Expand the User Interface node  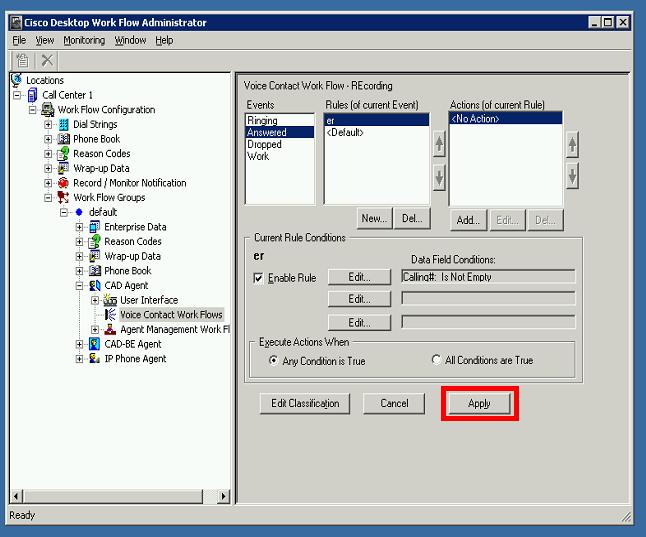(x=95, y=300)
